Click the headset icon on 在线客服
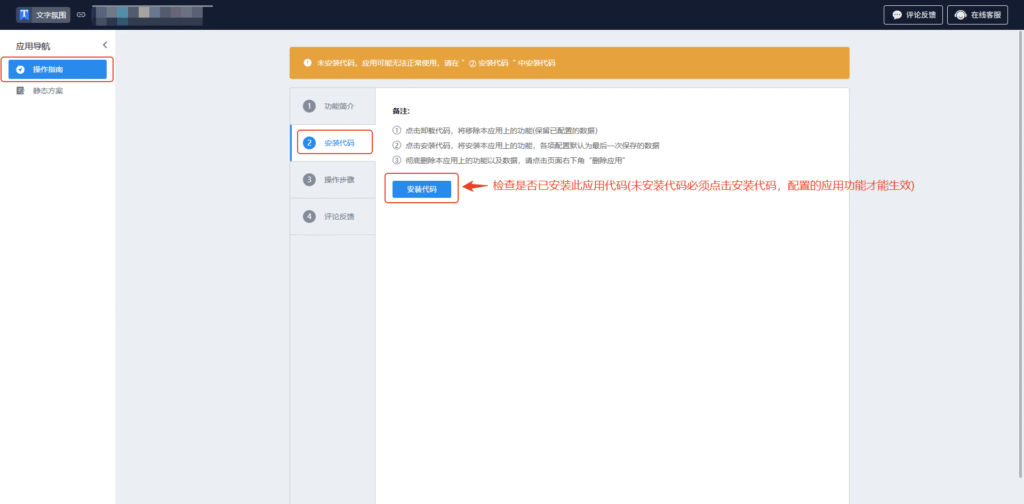The width and height of the screenshot is (1024, 504). [x=960, y=15]
